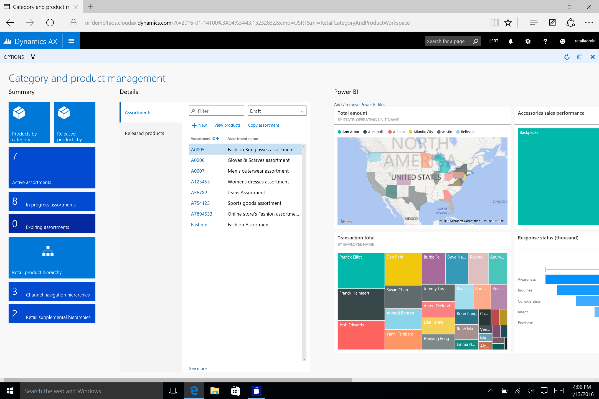Click the Filter input field
The height and width of the screenshot is (399, 599).
(217, 111)
